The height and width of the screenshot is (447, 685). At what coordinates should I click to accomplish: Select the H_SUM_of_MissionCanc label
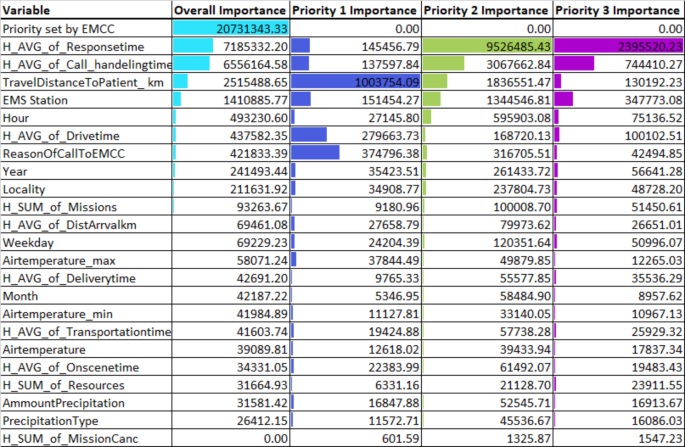[70, 439]
